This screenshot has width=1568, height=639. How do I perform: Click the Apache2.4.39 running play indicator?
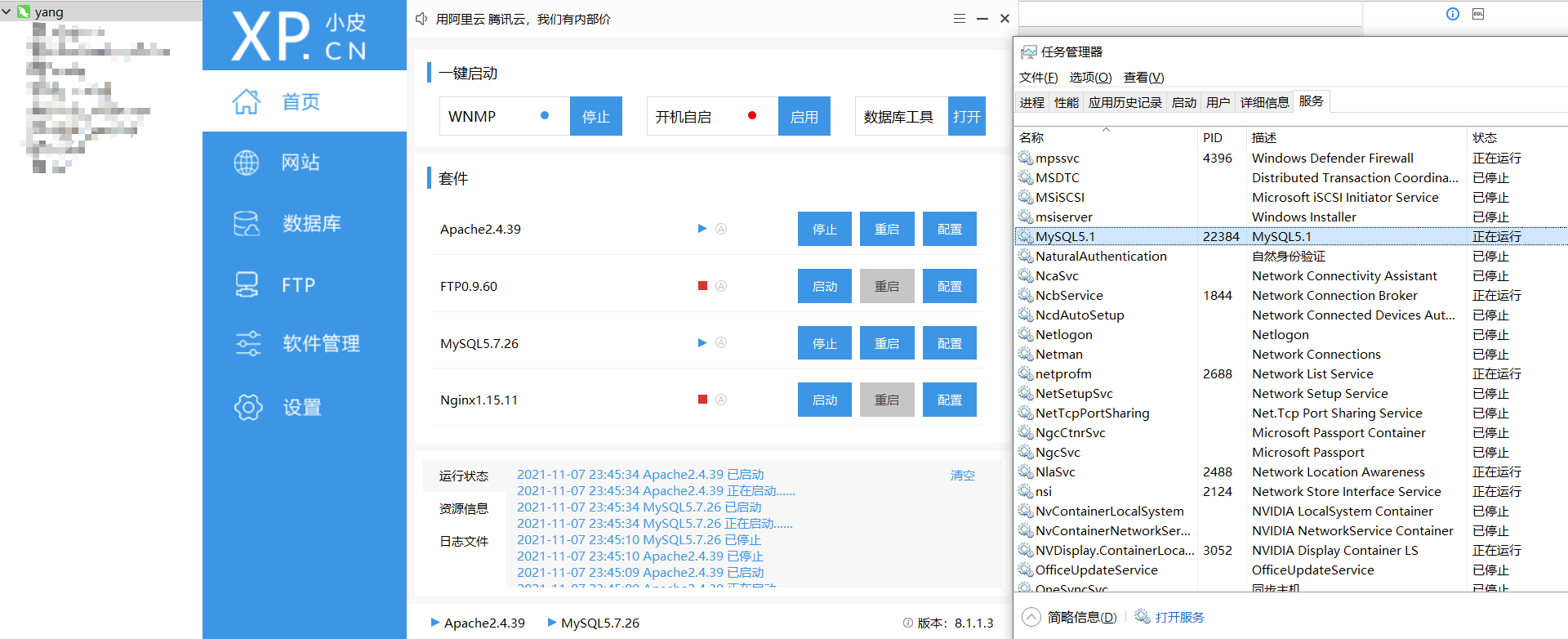pyautogui.click(x=702, y=229)
